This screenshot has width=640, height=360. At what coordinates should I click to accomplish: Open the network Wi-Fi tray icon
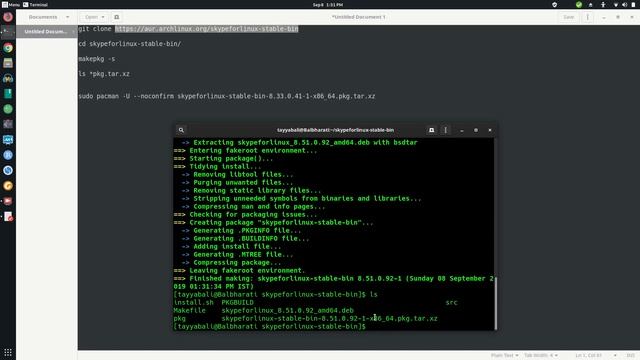point(616,4)
